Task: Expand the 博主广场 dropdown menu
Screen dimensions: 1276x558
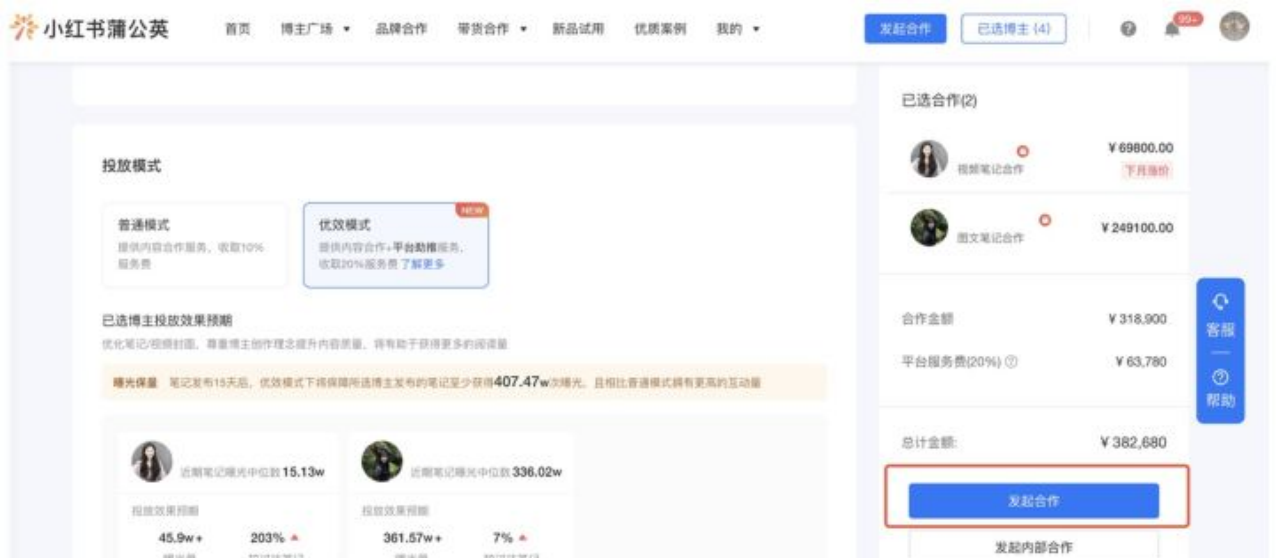Action: [x=313, y=30]
